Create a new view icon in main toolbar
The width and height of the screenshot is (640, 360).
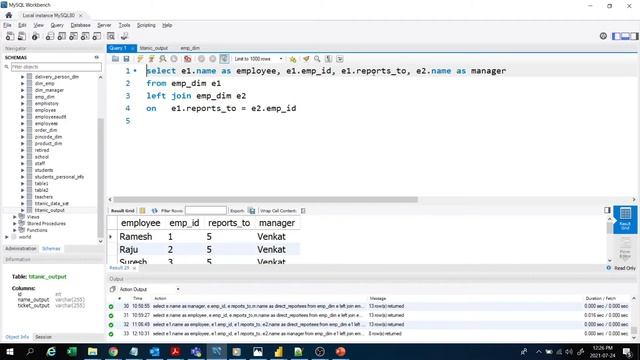pyautogui.click(x=73, y=36)
